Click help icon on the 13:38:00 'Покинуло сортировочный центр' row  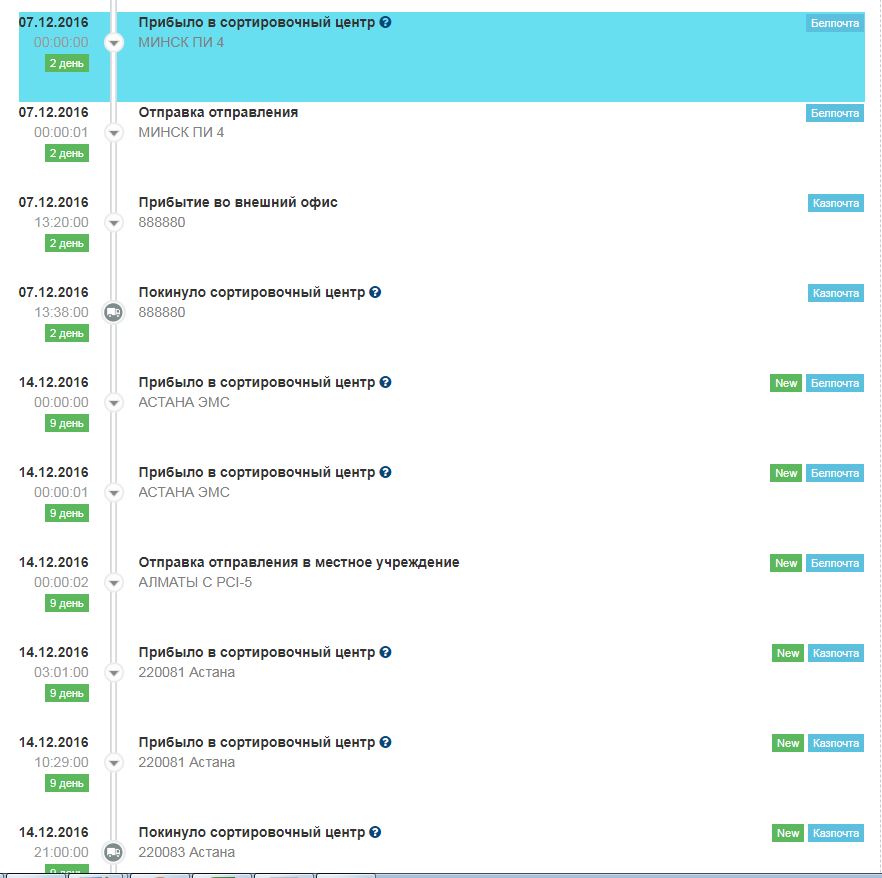coord(375,292)
